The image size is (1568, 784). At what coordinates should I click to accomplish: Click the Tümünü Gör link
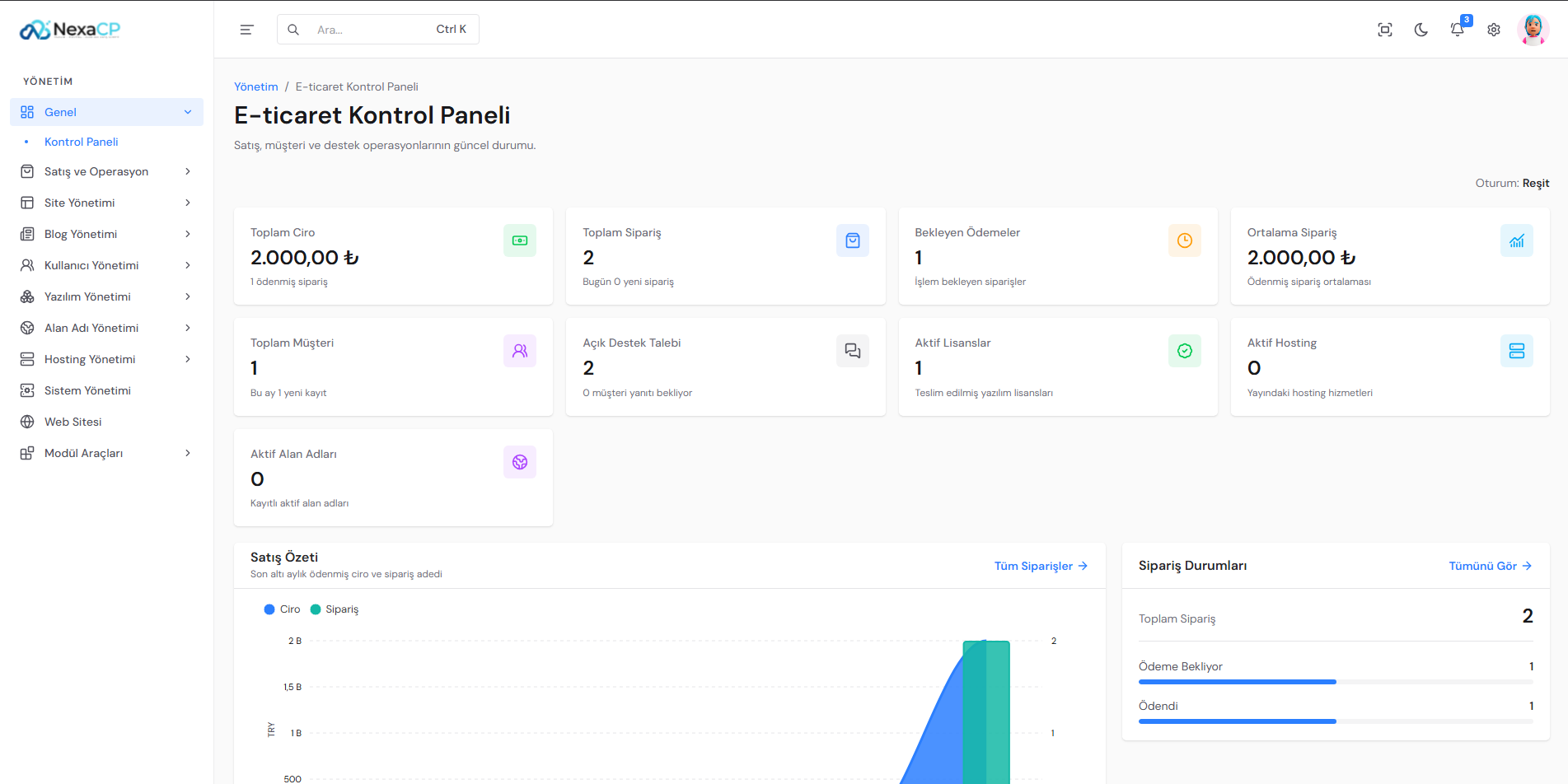point(1490,566)
